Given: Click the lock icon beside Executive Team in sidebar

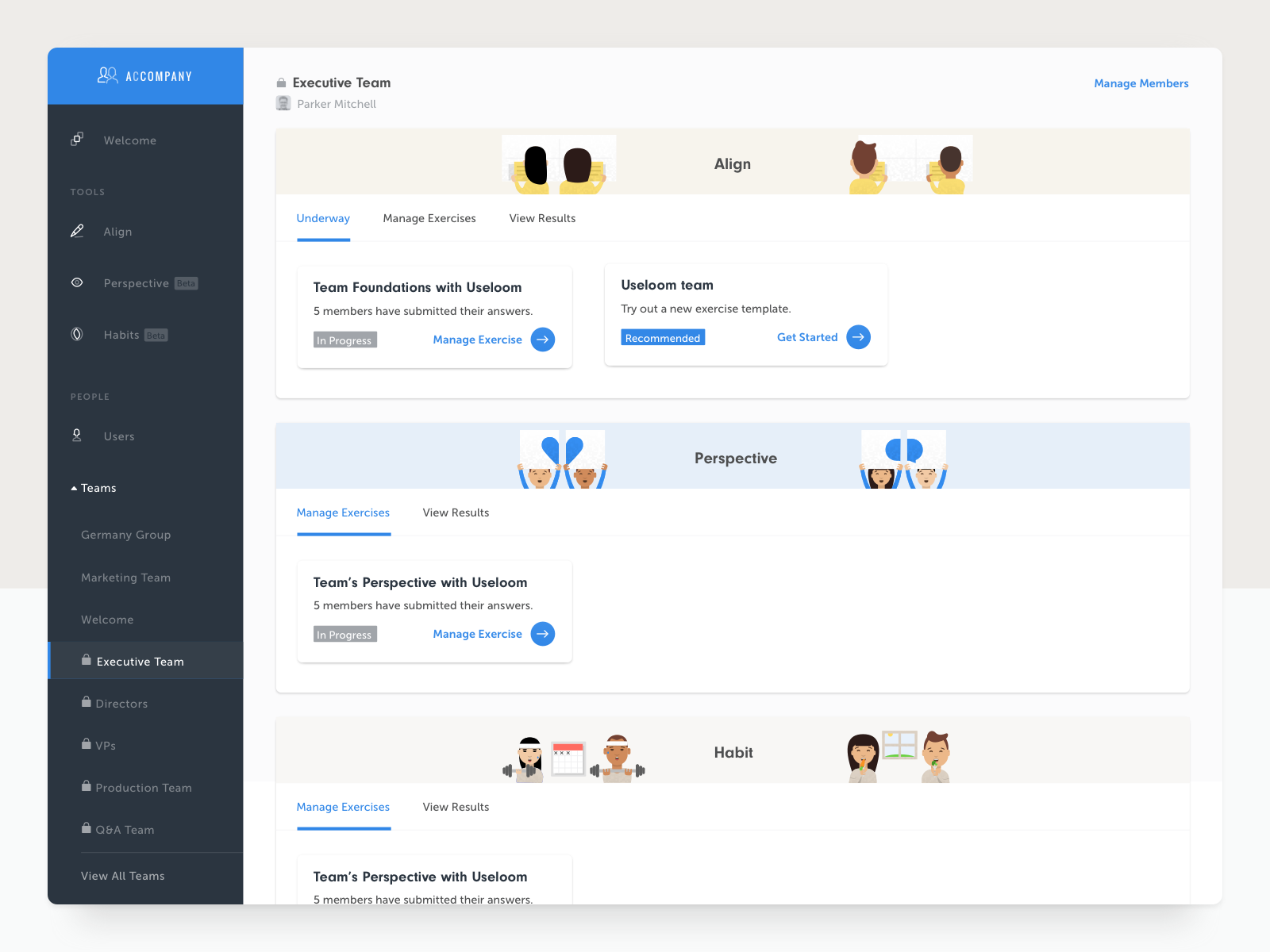Looking at the screenshot, I should tap(86, 660).
